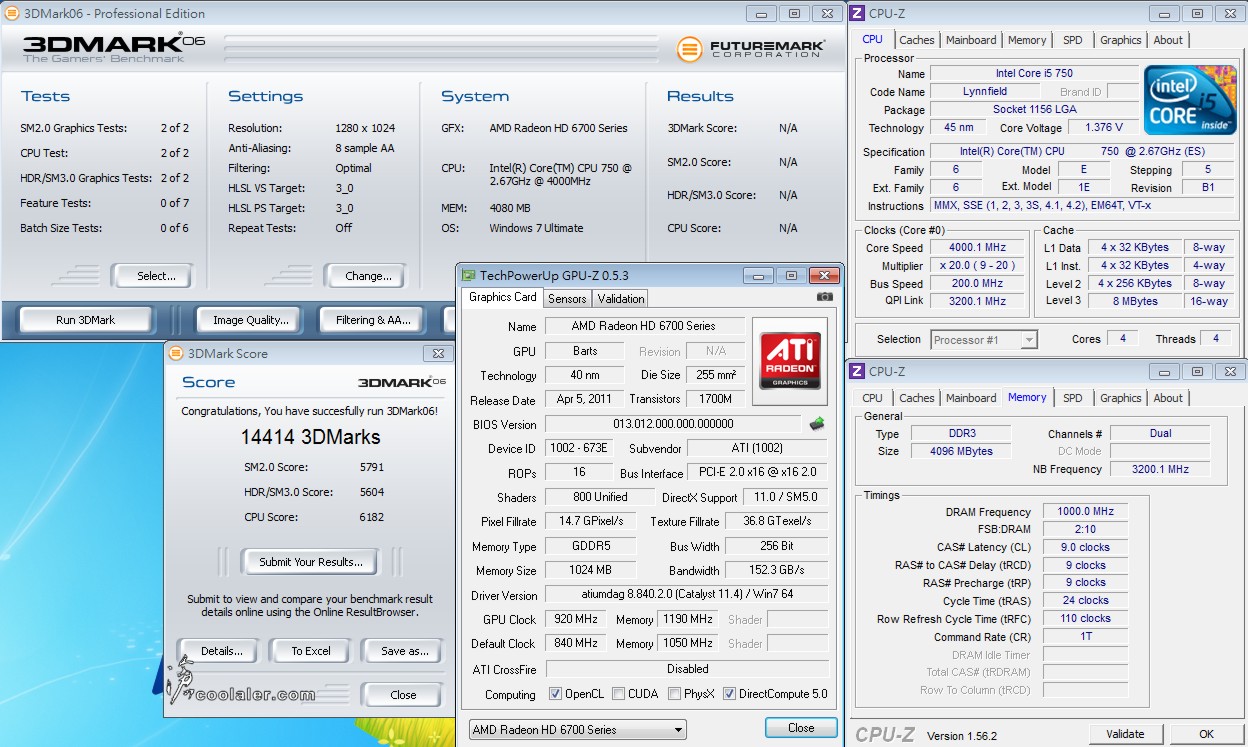
Task: Click the CPU-Z Validate button
Action: tap(1125, 734)
